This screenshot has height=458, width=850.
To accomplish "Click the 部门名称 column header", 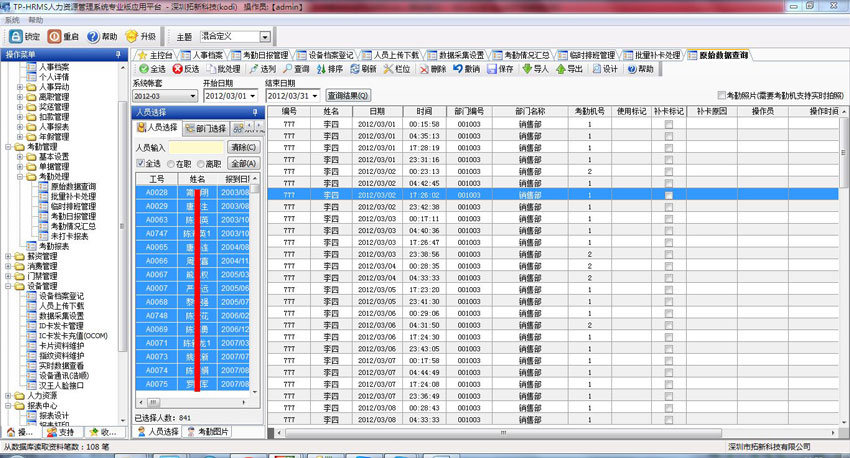I will 529,111.
